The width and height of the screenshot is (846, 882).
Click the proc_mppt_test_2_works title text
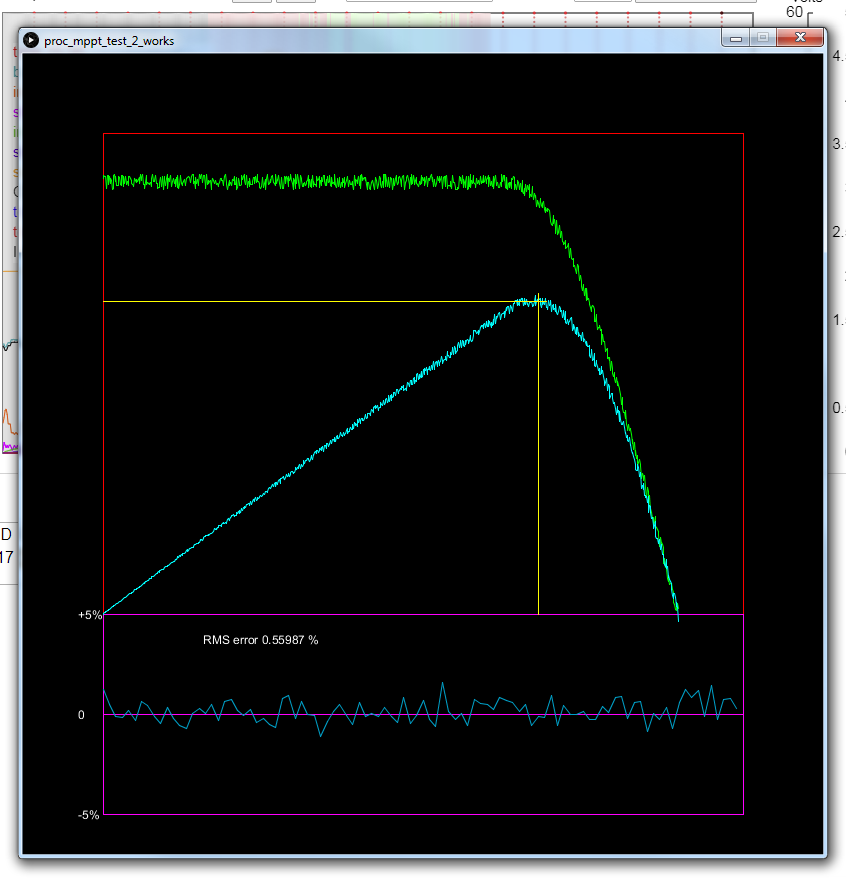point(109,41)
